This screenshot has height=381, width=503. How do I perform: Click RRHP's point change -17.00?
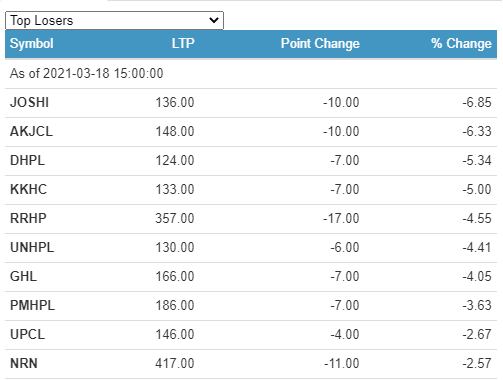click(x=341, y=218)
